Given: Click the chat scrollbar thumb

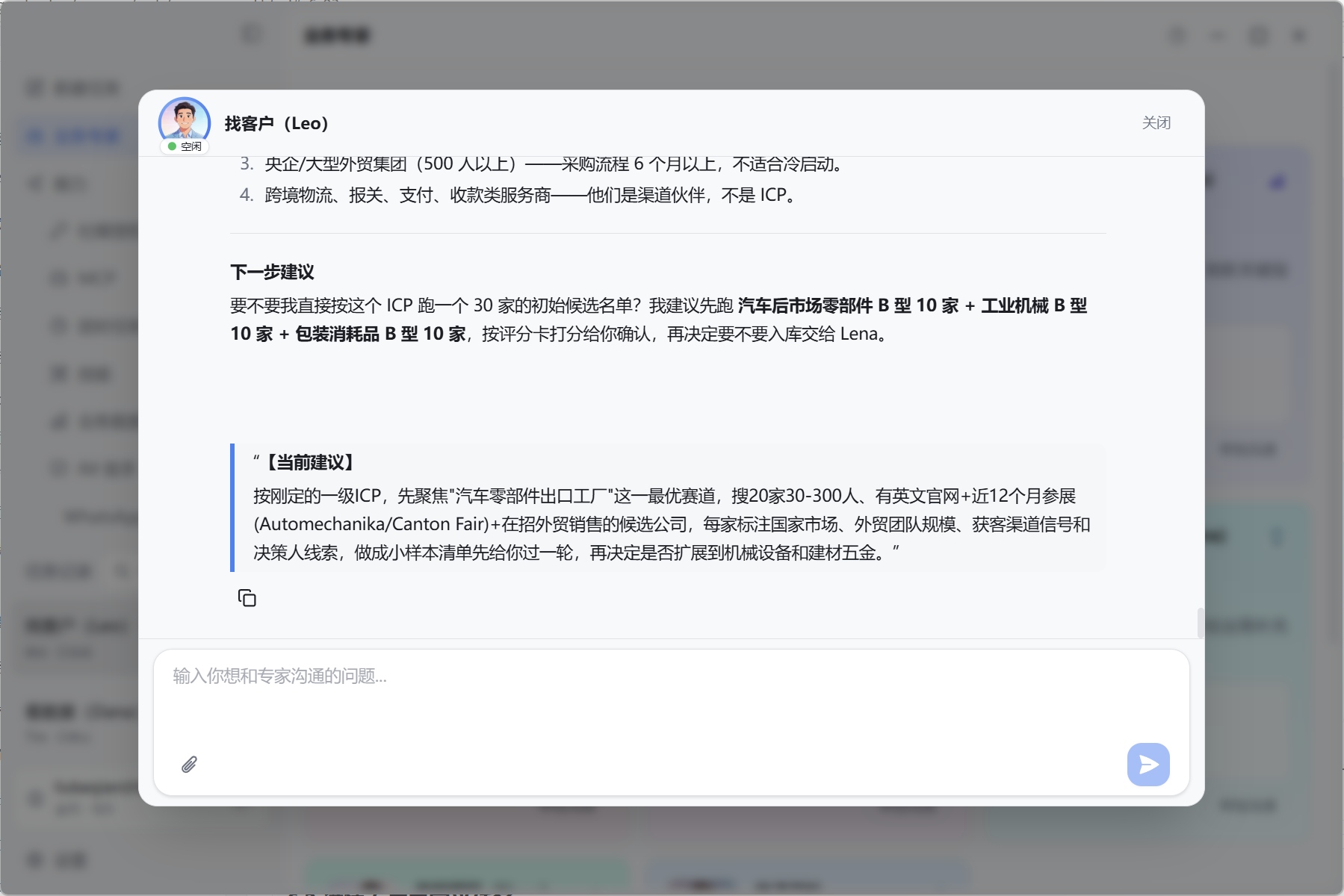Looking at the screenshot, I should coord(1200,623).
